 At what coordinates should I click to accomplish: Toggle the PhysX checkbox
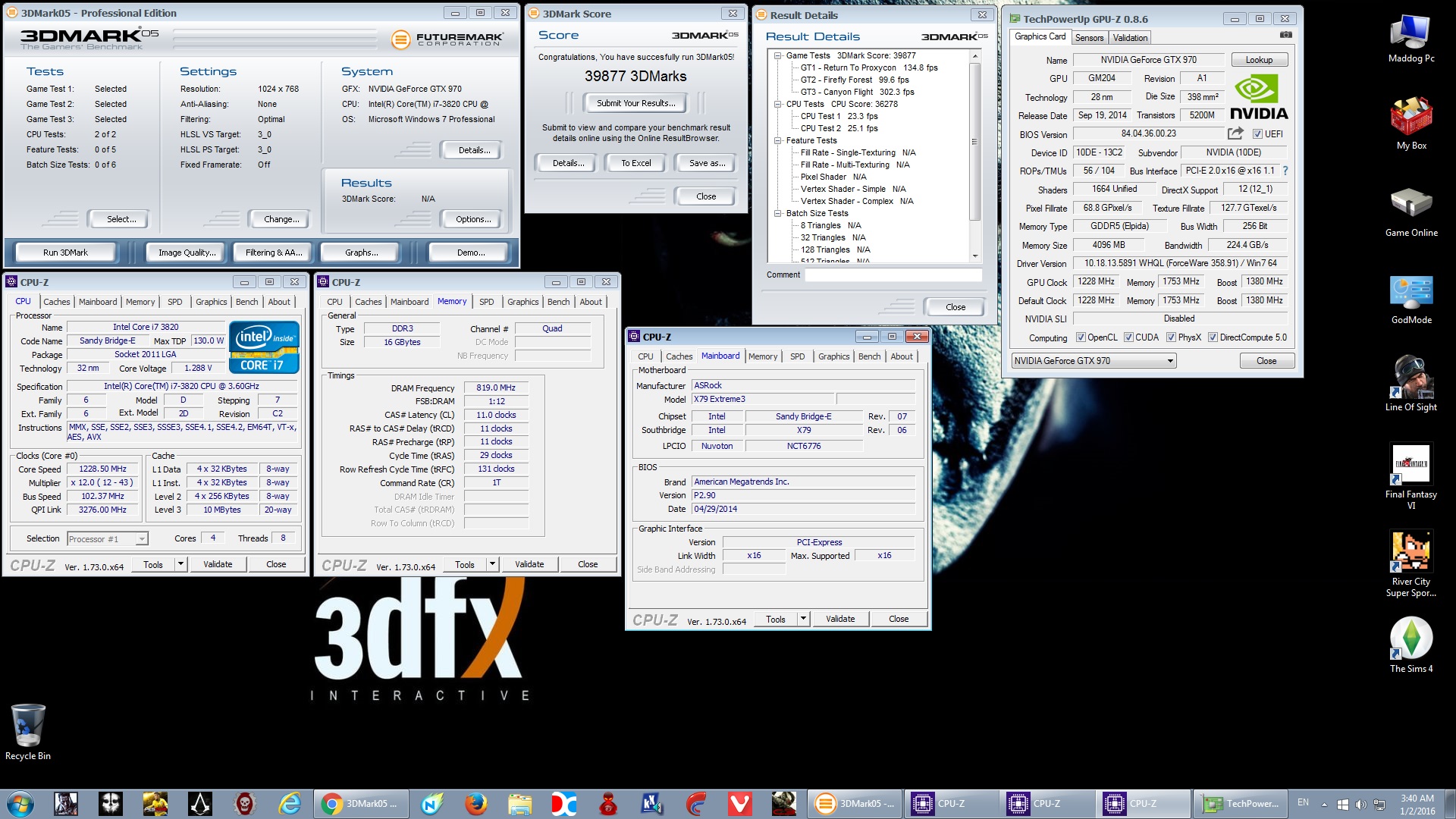(x=1171, y=337)
